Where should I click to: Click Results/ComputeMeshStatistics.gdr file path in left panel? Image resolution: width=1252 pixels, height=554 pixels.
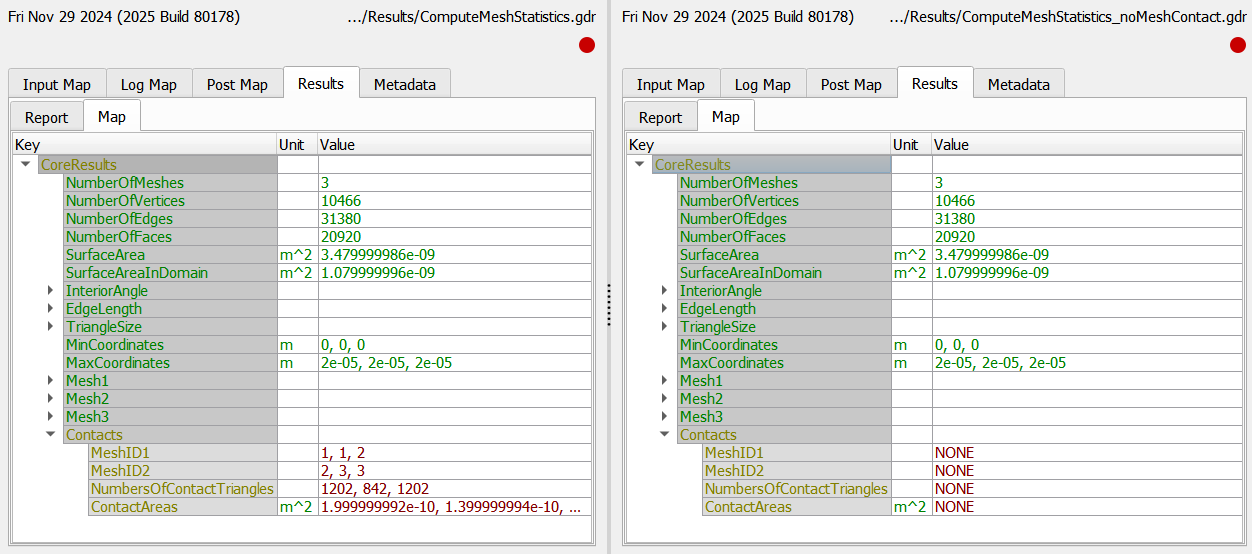point(470,17)
